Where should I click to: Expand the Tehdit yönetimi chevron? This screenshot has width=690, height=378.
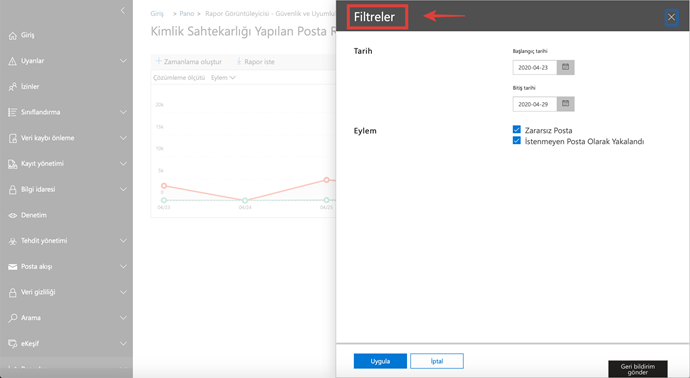[123, 241]
